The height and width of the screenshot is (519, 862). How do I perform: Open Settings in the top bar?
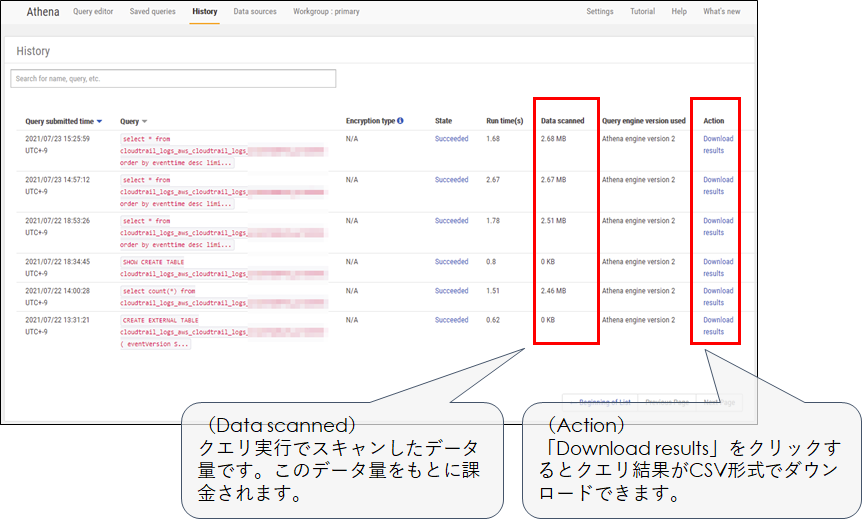(x=600, y=12)
